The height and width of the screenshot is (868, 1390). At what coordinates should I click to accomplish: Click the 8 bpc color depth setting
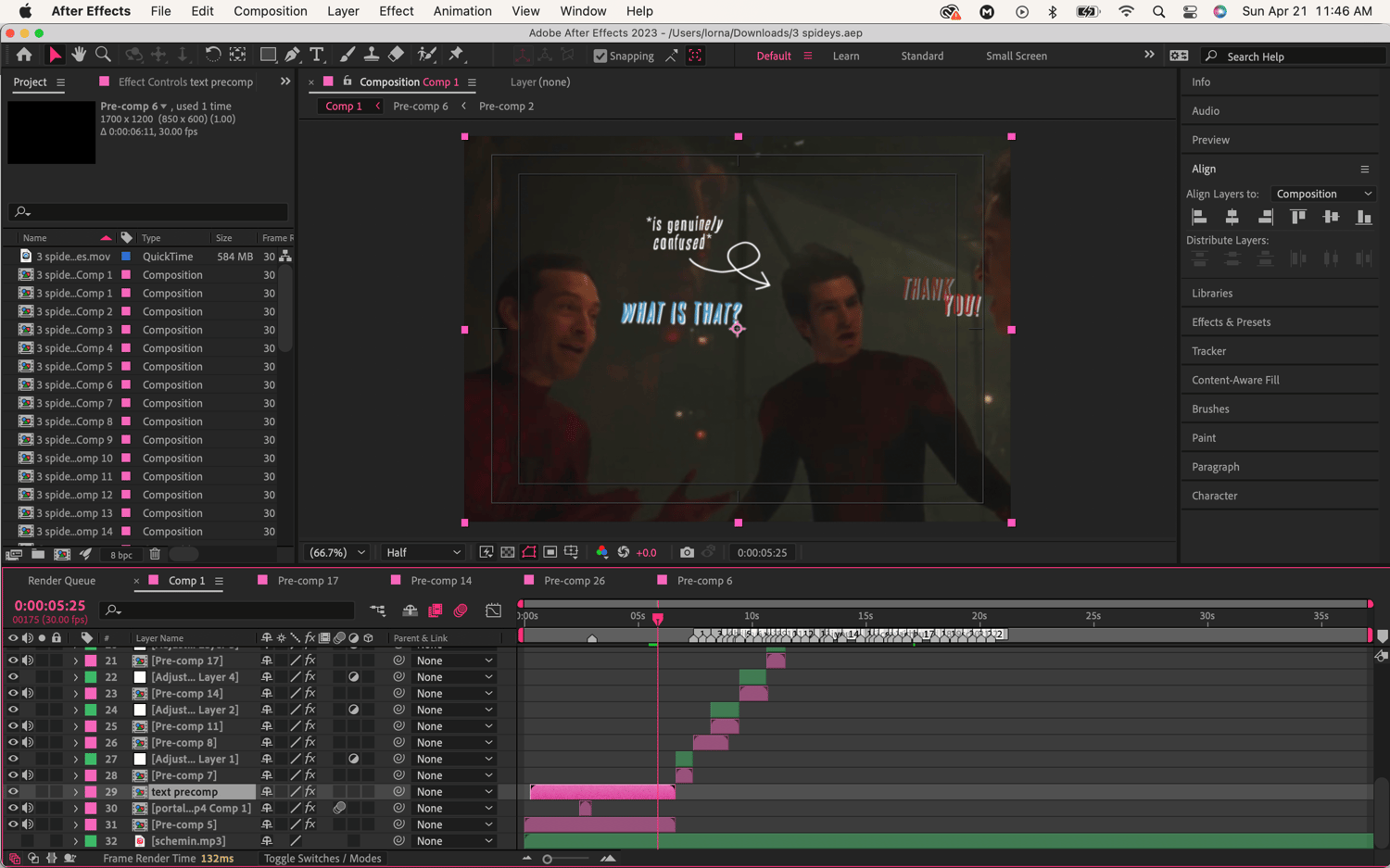121,555
